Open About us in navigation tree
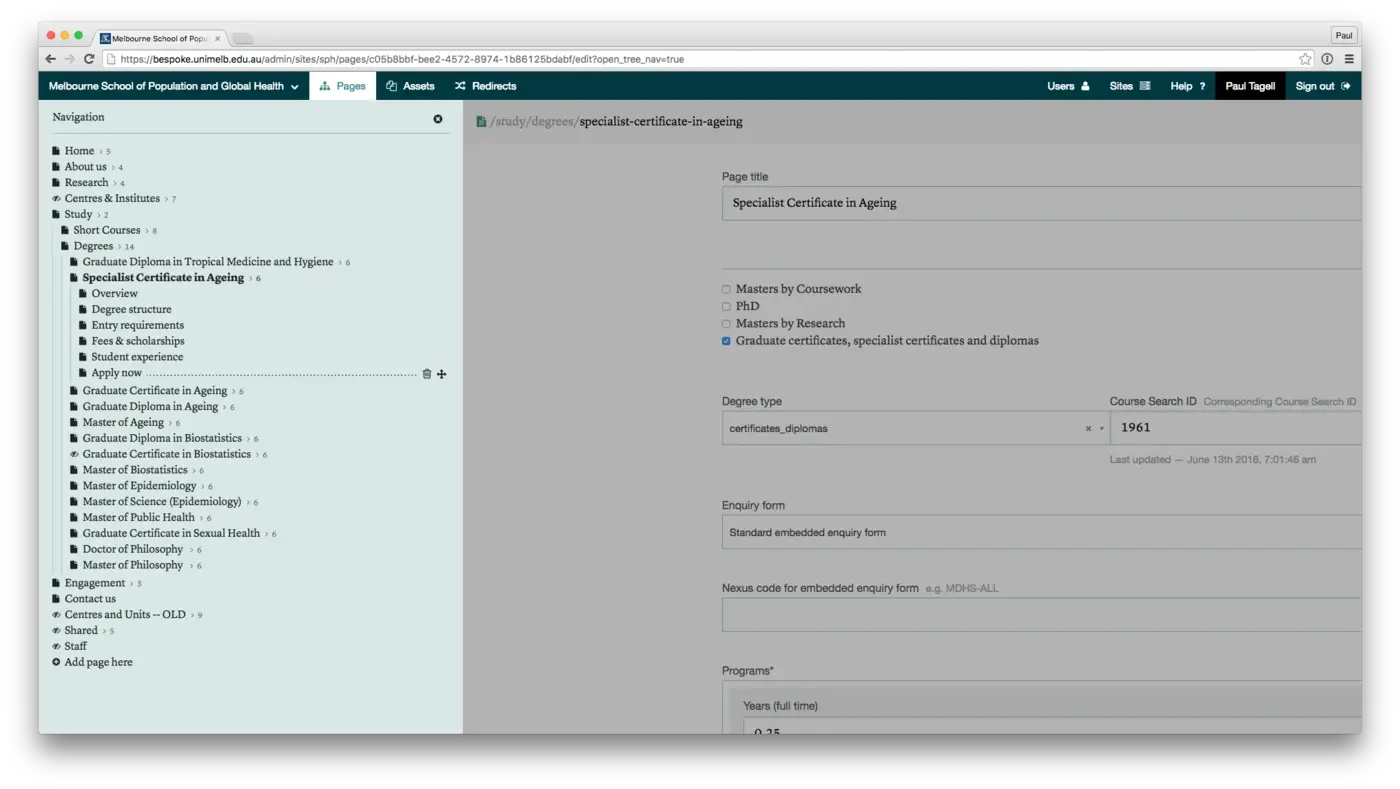Image resolution: width=1400 pixels, height=789 pixels. [x=85, y=167]
